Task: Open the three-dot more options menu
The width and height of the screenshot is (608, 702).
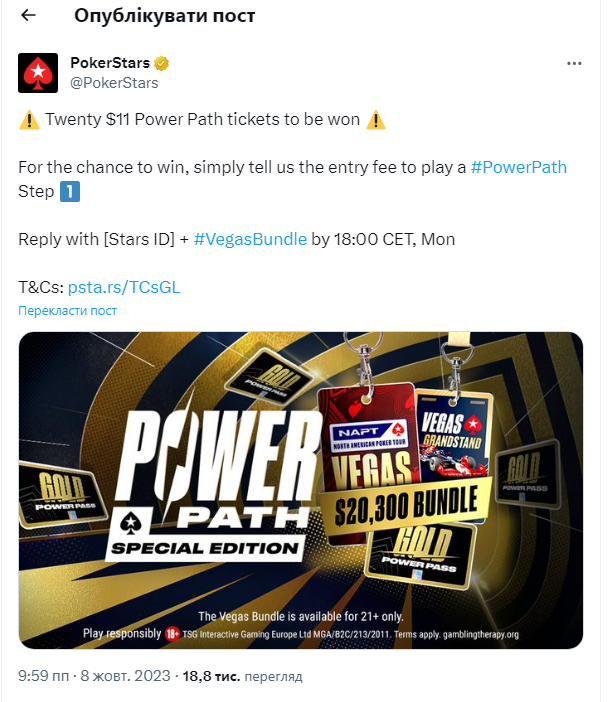Action: (574, 64)
